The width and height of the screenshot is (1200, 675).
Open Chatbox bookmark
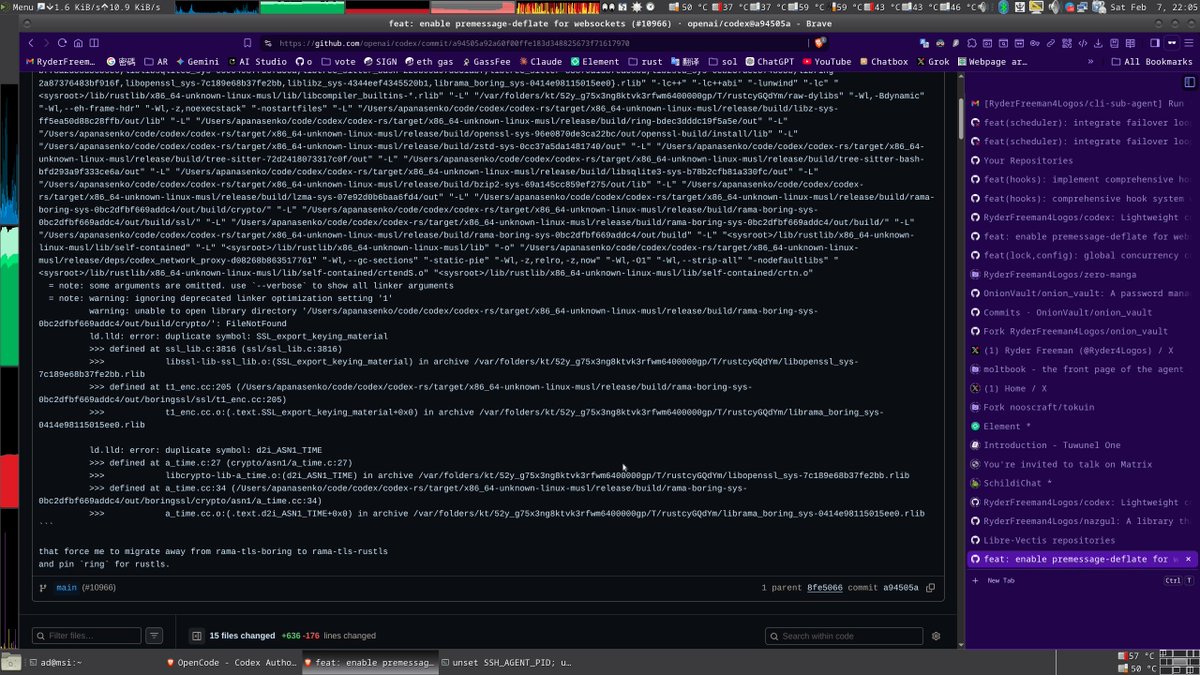[882, 61]
